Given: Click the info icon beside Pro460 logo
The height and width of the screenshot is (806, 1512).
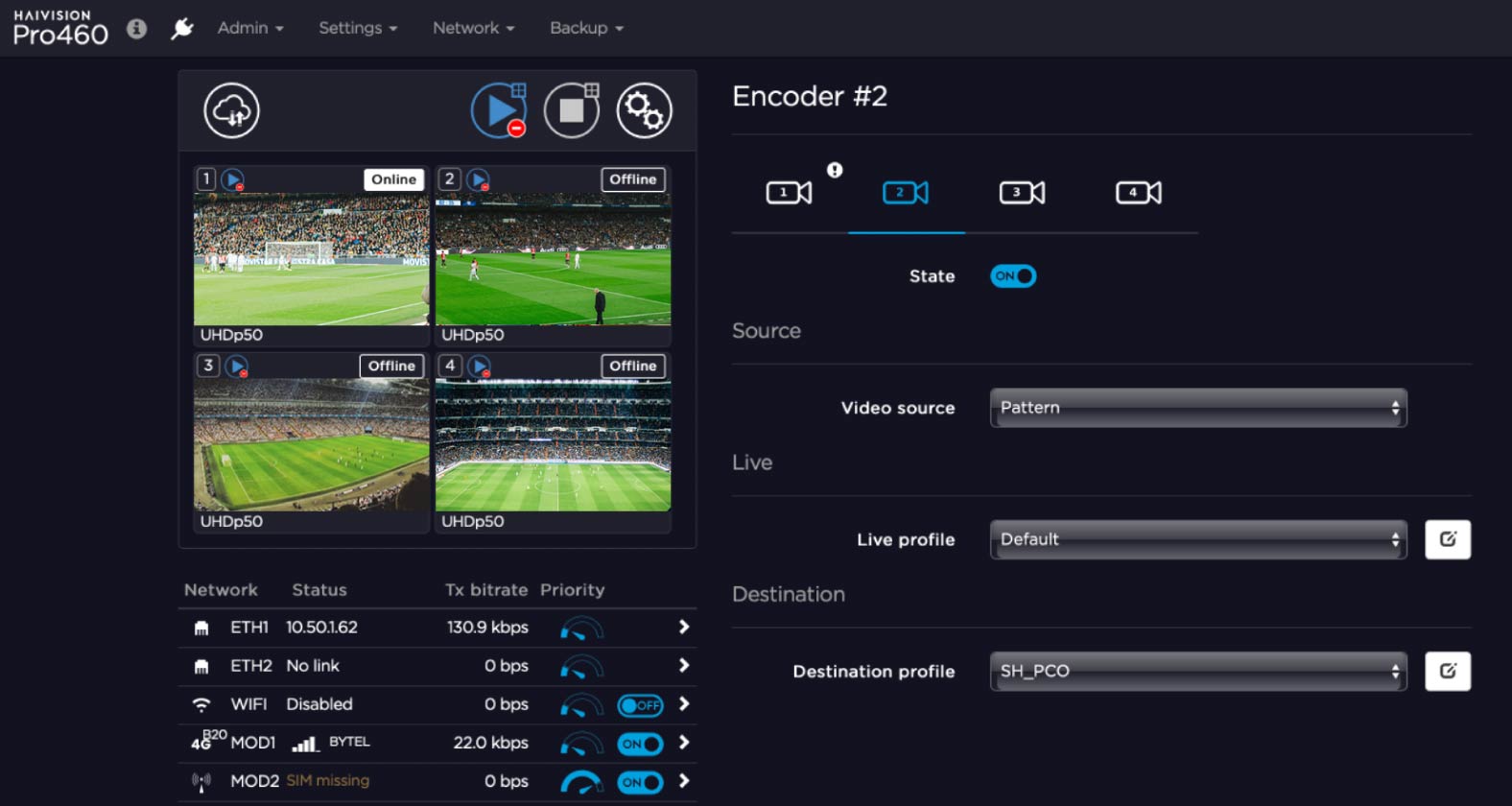Looking at the screenshot, I should coord(137,29).
